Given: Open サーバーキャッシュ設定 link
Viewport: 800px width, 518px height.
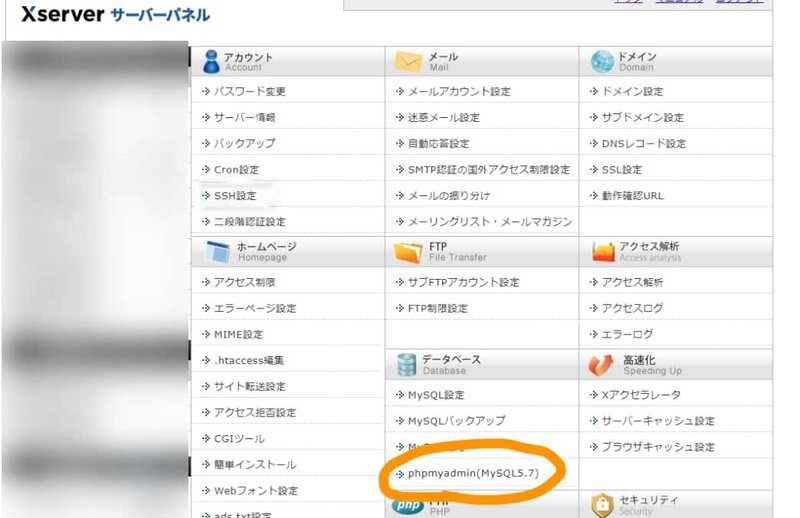Looking at the screenshot, I should tap(658, 421).
